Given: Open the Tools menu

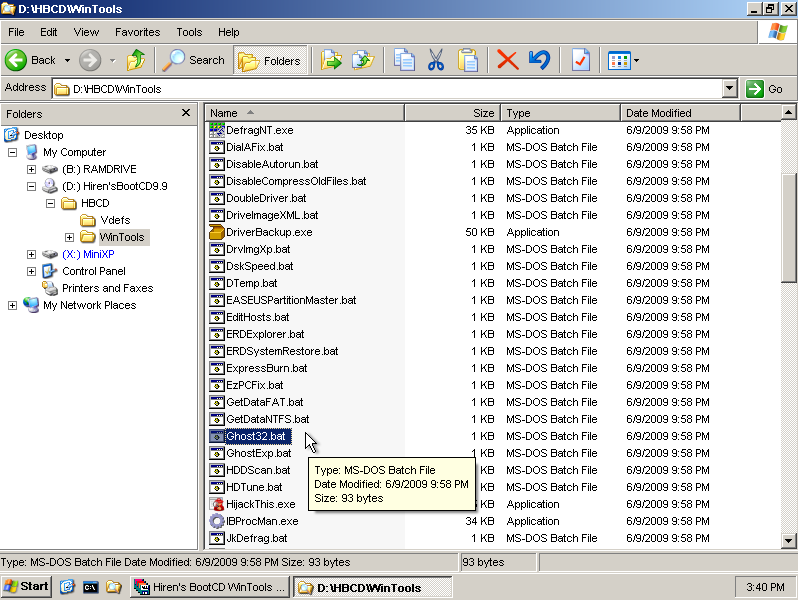Looking at the screenshot, I should [x=189, y=32].
